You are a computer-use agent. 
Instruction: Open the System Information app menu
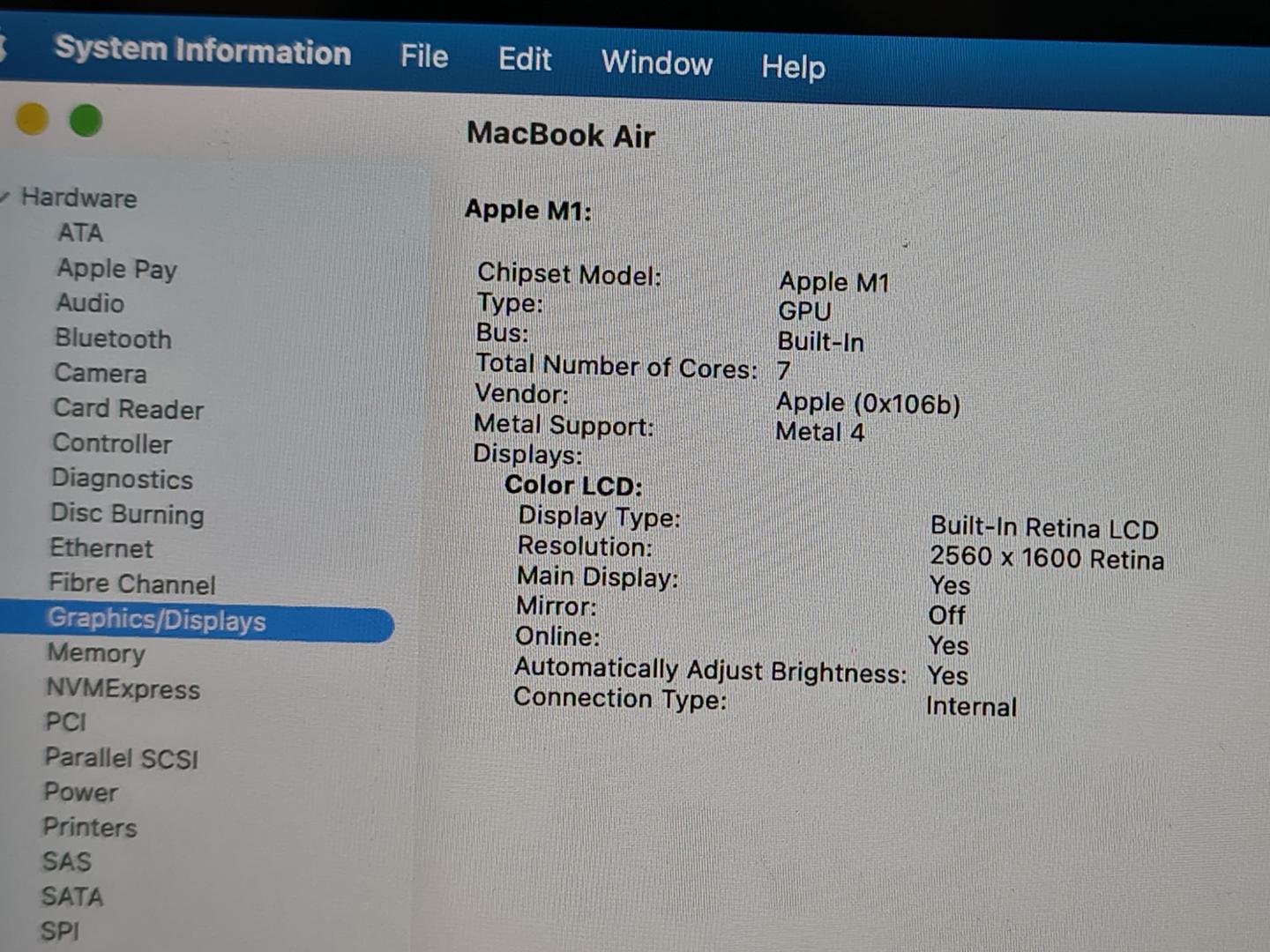coord(203,51)
